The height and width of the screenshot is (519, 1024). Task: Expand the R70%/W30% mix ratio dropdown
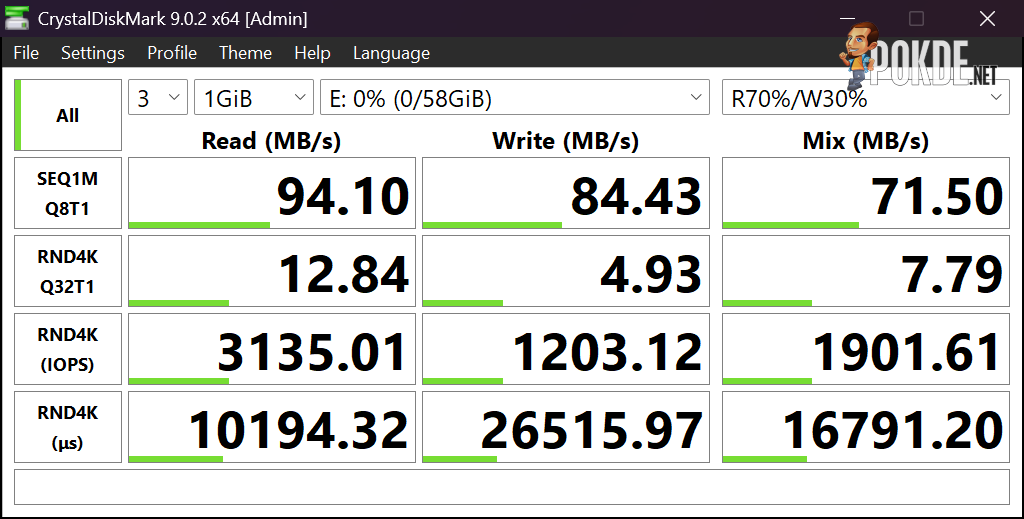click(865, 97)
